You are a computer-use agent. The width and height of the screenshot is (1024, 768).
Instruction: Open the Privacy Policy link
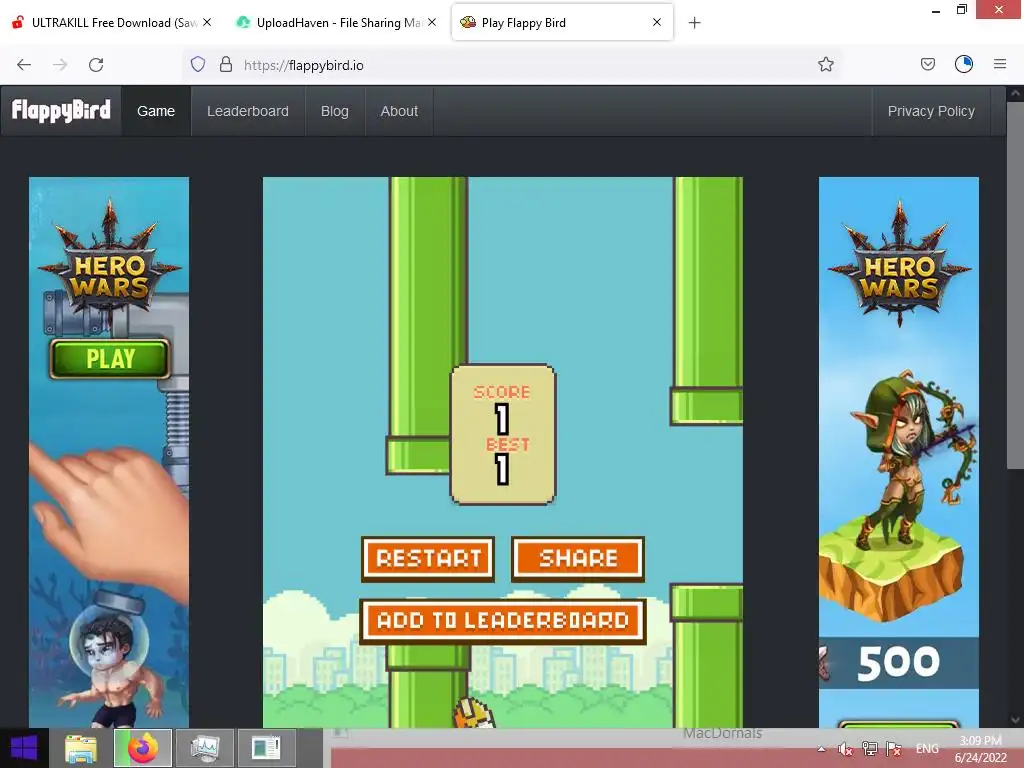tap(931, 111)
